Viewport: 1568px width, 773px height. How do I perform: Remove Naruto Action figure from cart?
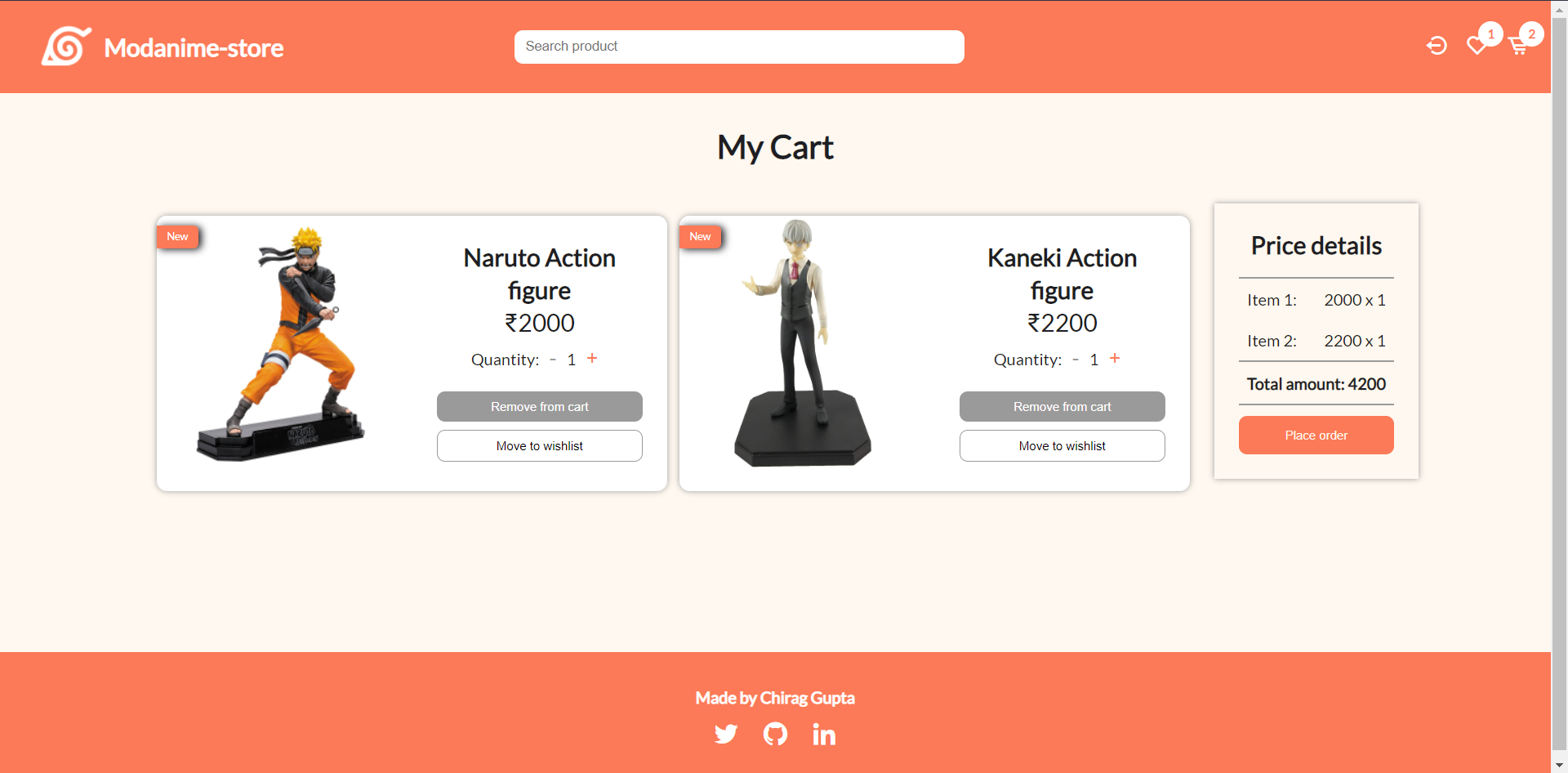point(540,407)
